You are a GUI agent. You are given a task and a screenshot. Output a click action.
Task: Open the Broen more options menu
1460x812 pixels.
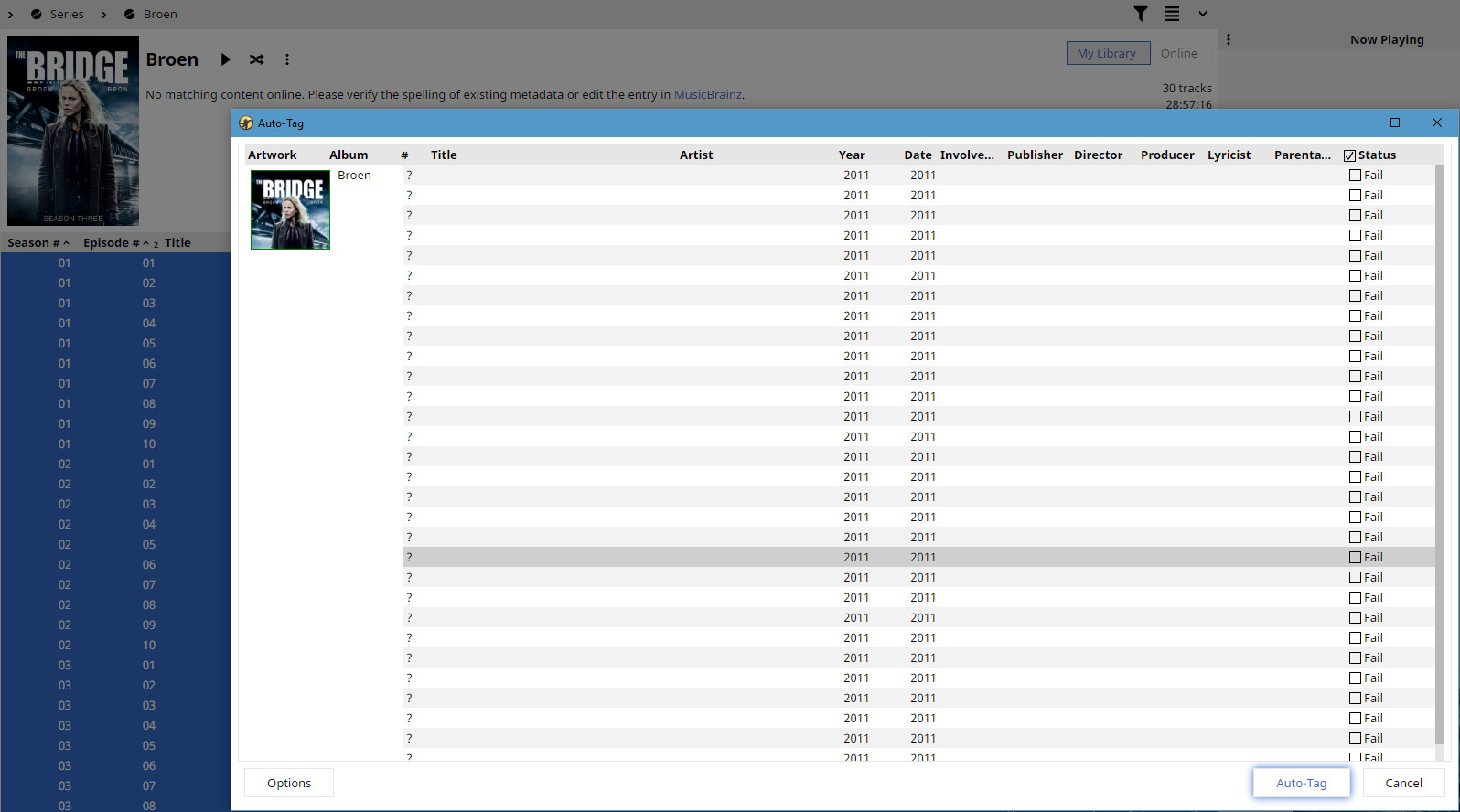tap(287, 59)
